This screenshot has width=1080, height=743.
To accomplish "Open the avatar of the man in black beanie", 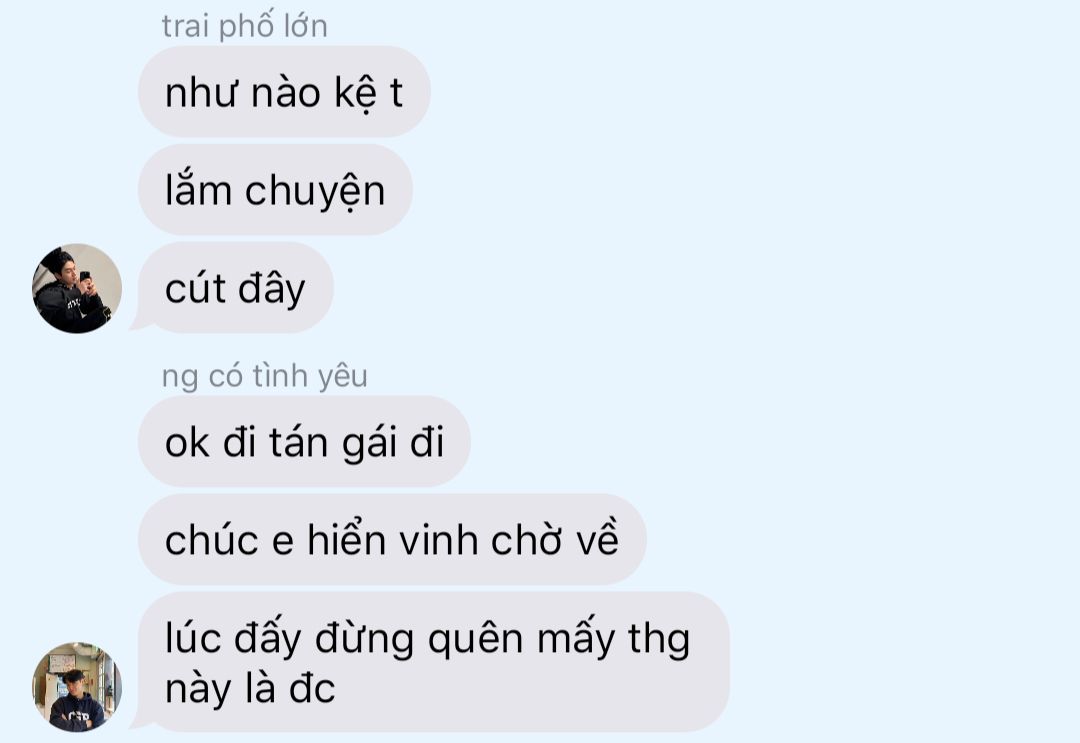I will pos(77,288).
